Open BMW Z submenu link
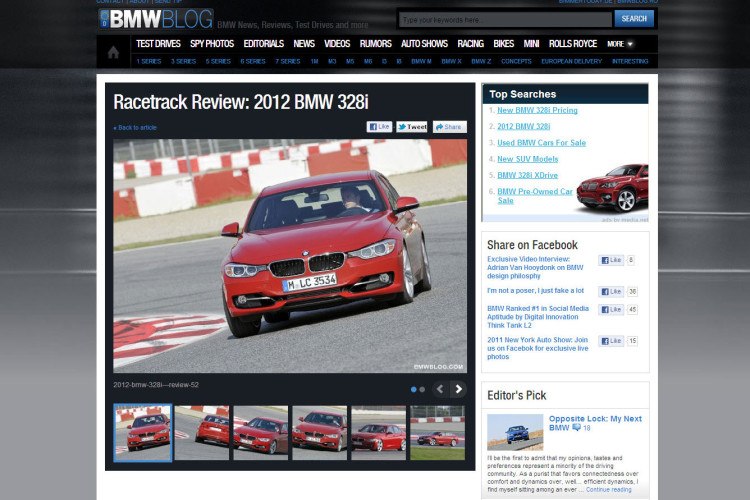 (x=481, y=61)
